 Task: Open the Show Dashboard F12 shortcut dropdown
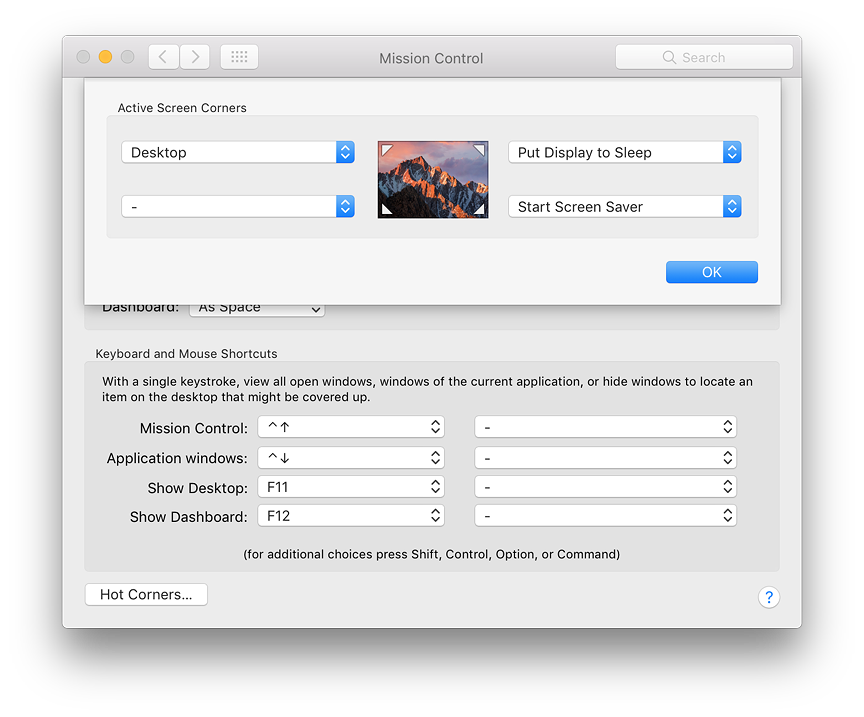351,516
